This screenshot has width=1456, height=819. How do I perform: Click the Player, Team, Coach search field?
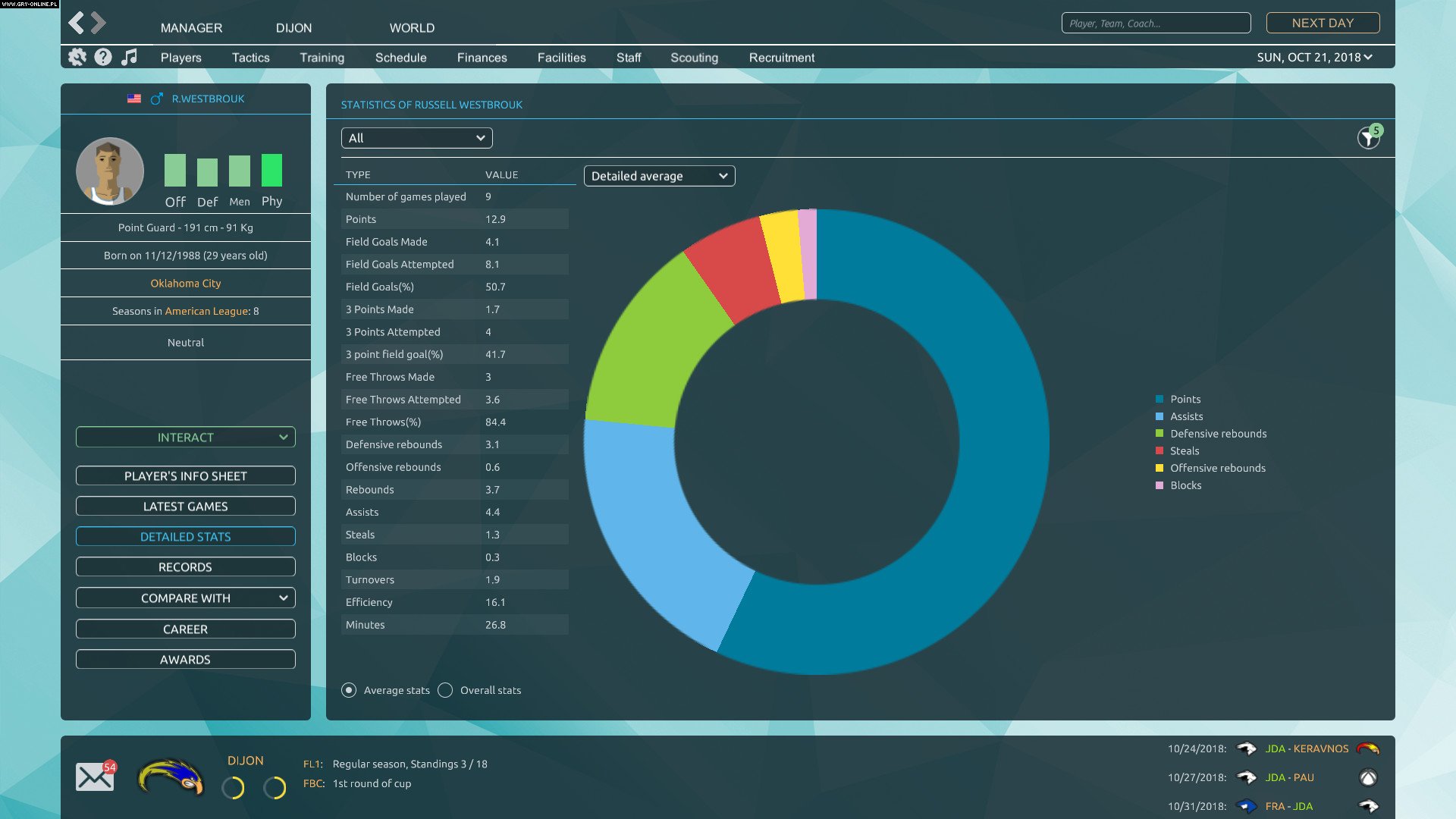[1155, 23]
